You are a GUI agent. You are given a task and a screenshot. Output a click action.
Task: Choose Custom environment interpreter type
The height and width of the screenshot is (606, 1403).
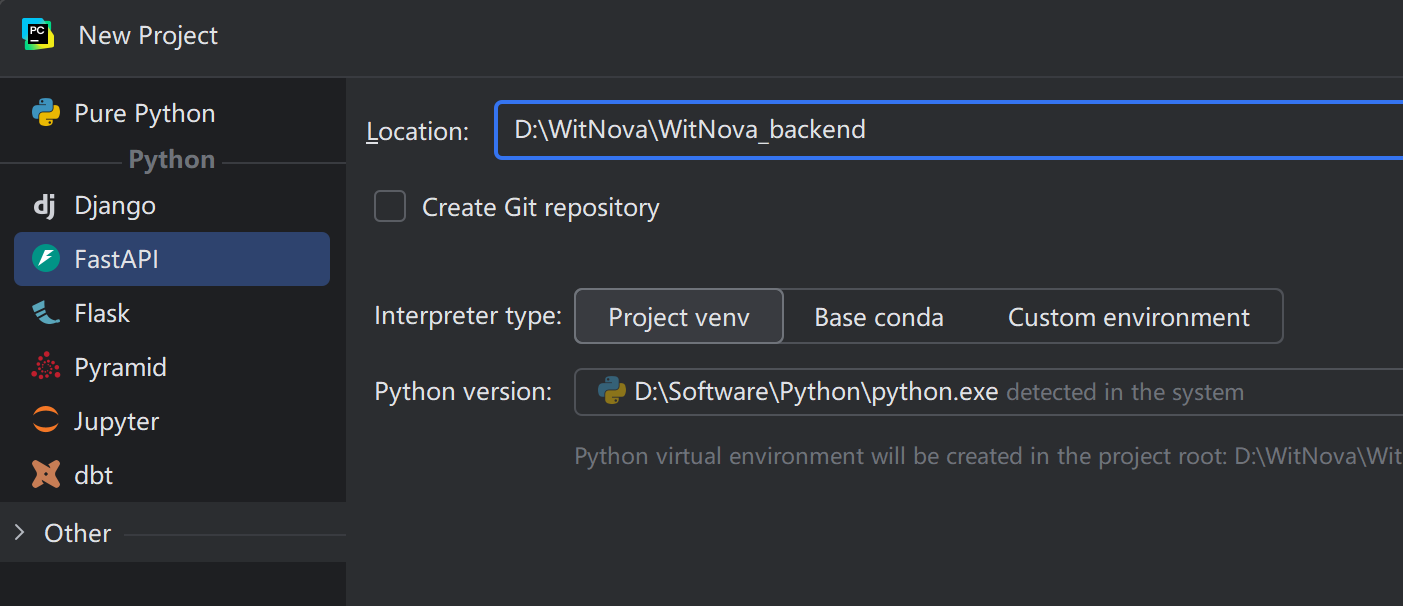tap(1128, 317)
